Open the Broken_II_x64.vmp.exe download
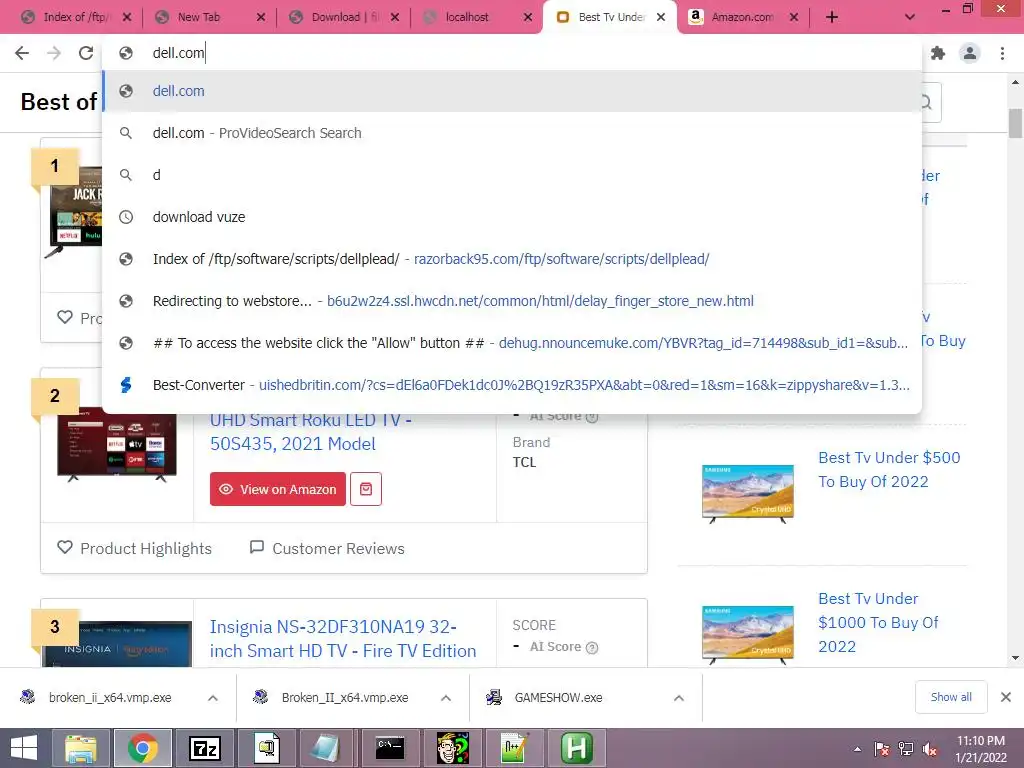Viewport: 1024px width, 768px height. [x=345, y=697]
